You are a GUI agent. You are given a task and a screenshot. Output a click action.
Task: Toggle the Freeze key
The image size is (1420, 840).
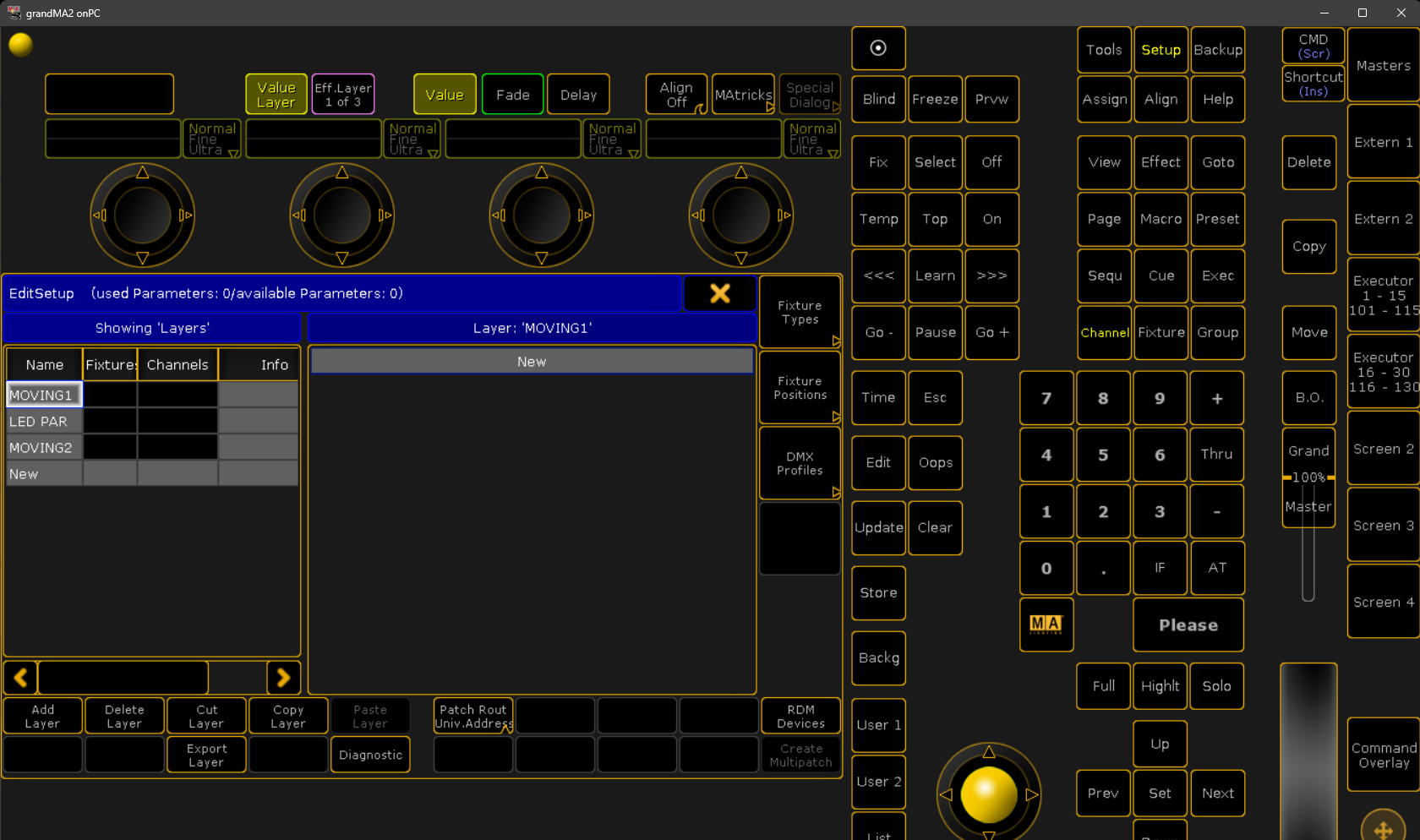[935, 99]
